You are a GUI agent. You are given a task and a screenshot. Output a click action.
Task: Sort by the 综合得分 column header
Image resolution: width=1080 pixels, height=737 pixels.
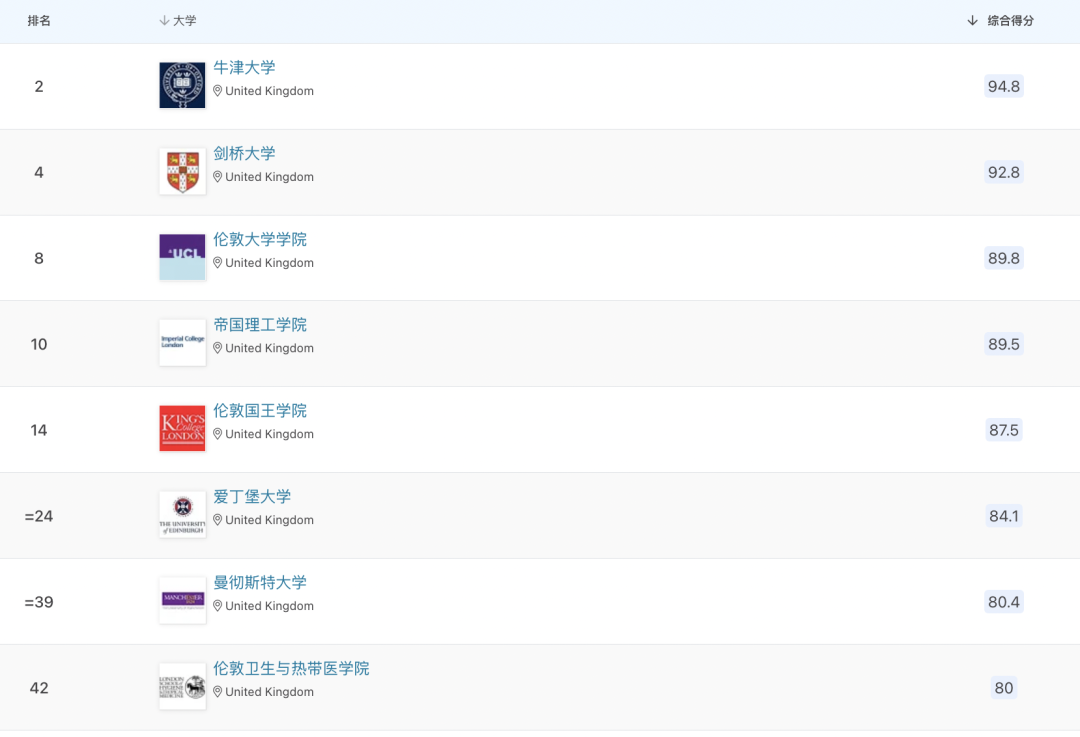[x=1001, y=21]
